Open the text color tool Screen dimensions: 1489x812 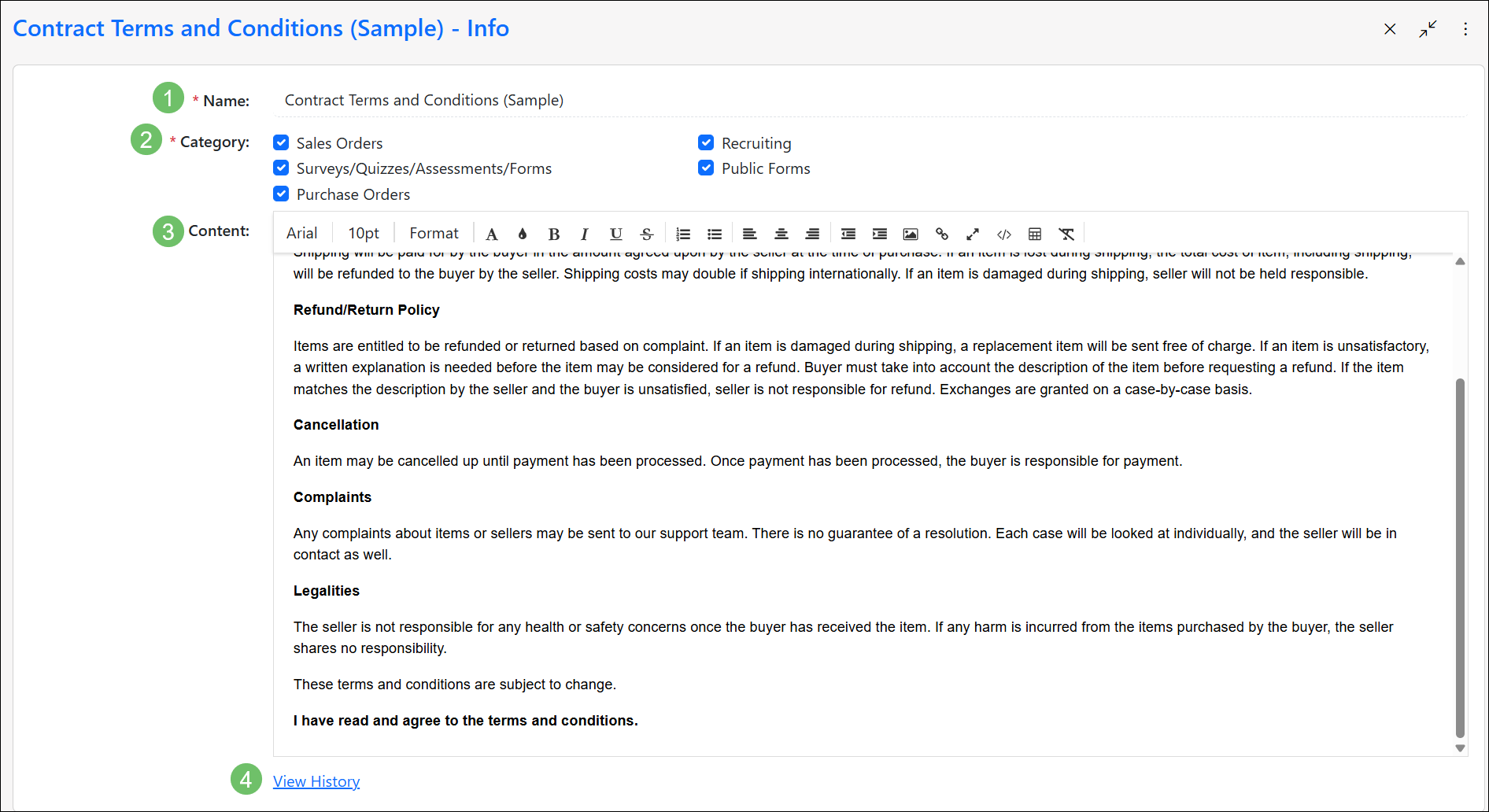(492, 234)
